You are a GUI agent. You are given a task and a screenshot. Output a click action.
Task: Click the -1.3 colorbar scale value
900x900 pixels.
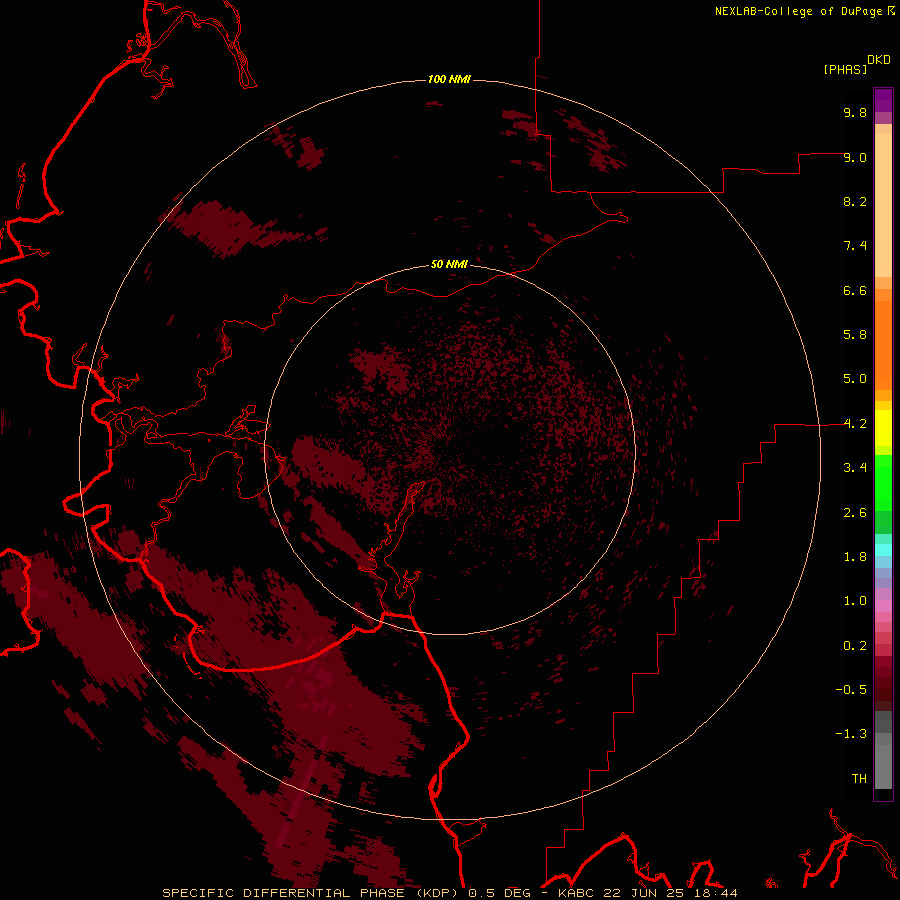tap(851, 734)
